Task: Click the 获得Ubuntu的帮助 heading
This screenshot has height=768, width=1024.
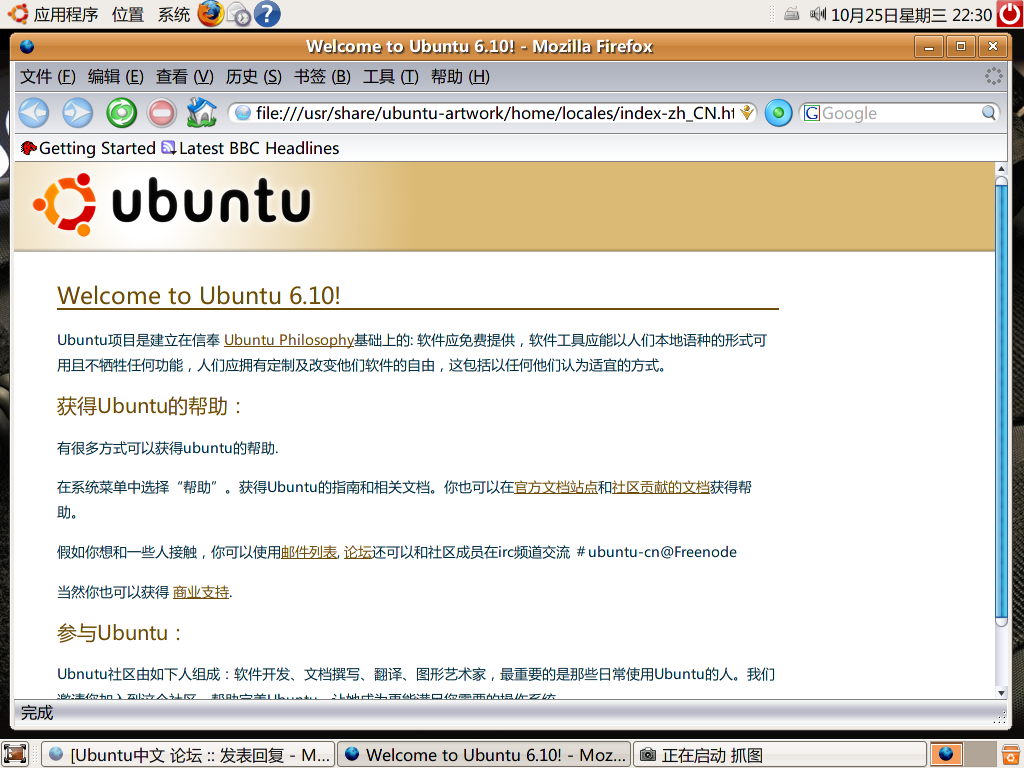Action: coord(150,406)
